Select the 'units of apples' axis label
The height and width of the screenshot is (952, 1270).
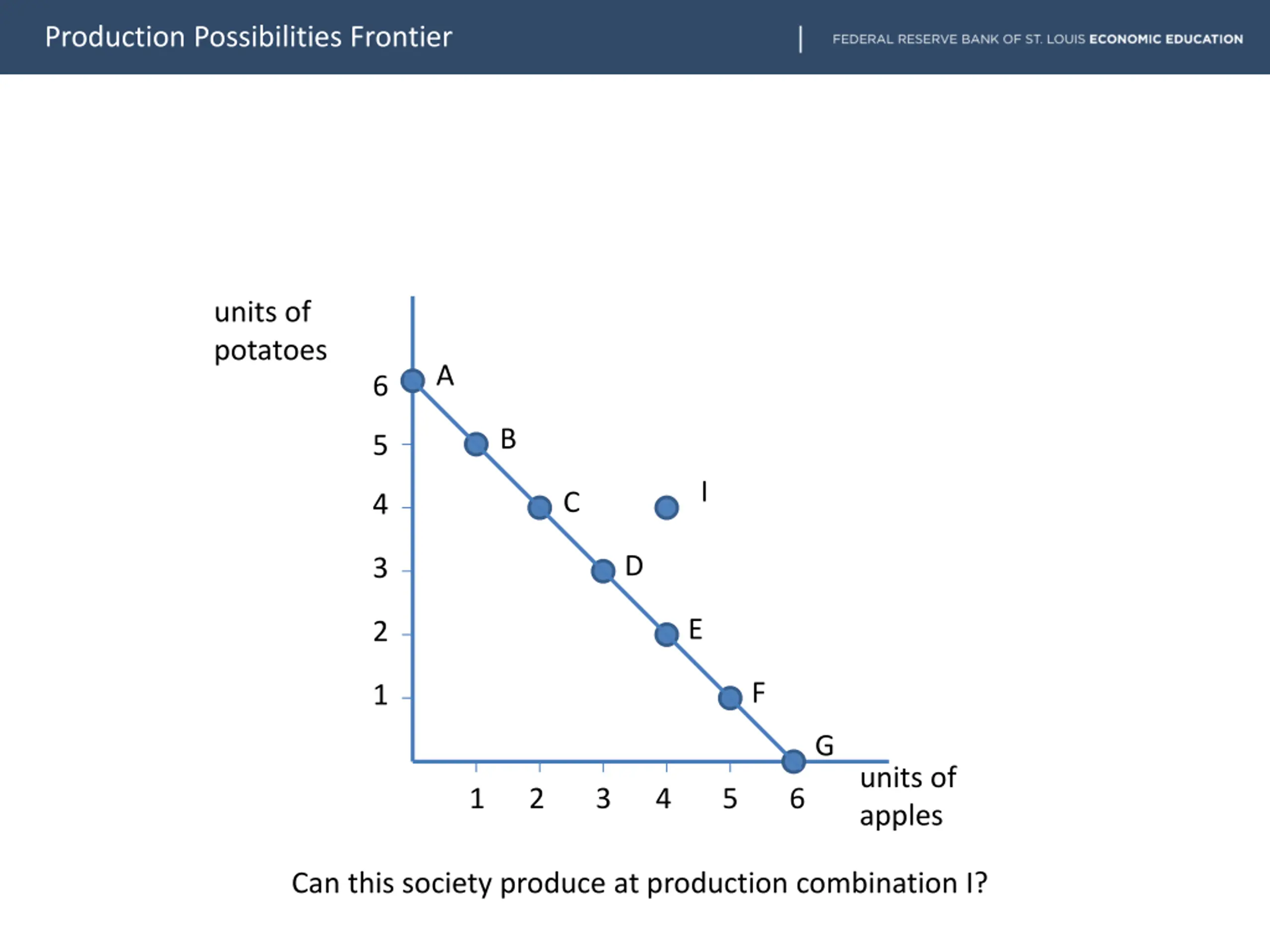pos(908,796)
